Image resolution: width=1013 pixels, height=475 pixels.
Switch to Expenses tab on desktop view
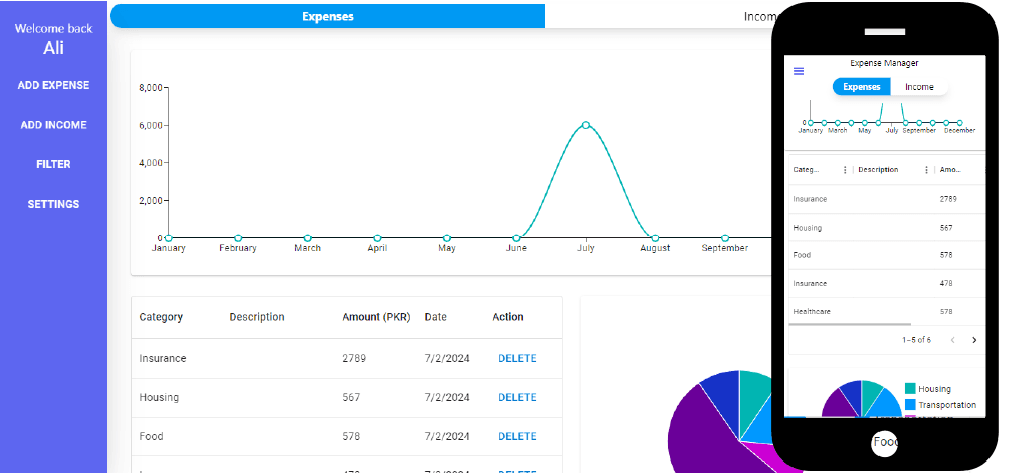(328, 16)
